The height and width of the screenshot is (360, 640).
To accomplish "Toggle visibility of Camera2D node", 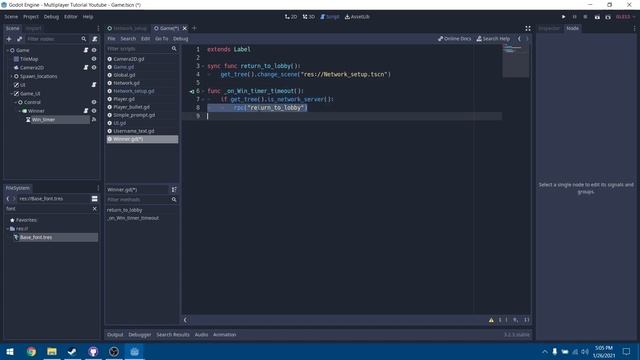I will pyautogui.click(x=94, y=67).
